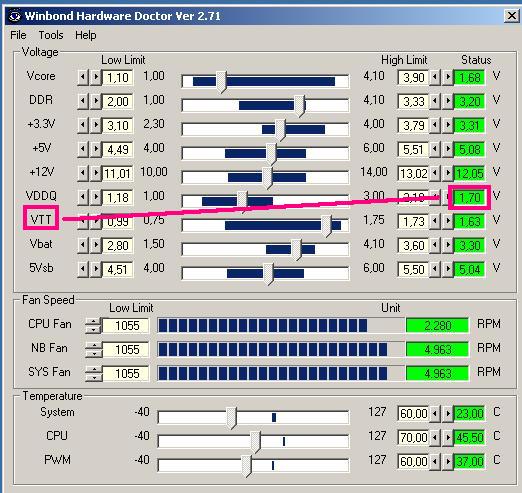Decrease +3.3V low limit with left arrow

tap(83, 126)
